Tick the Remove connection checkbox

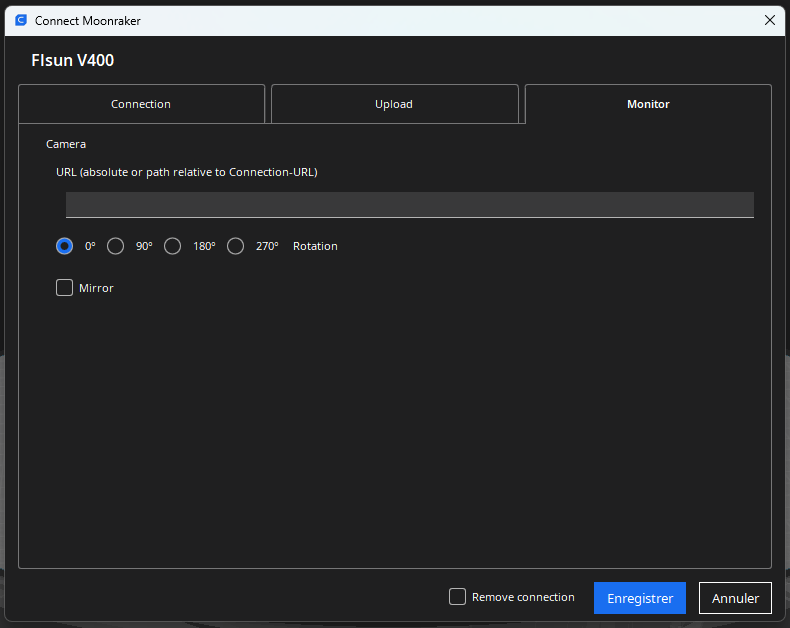(x=457, y=597)
